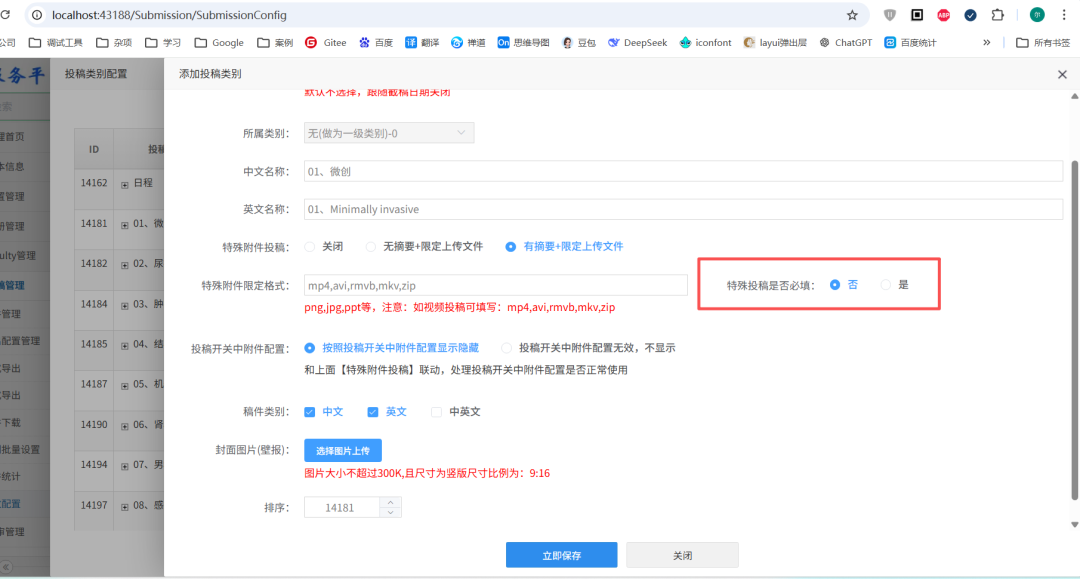The image size is (1080, 579).
Task: Bookmark this page with the star icon
Action: [852, 15]
